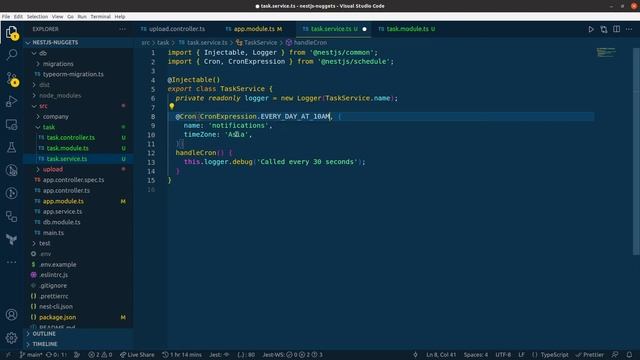Open the Run and Debug view
640x360 pixels.
[x=11, y=101]
